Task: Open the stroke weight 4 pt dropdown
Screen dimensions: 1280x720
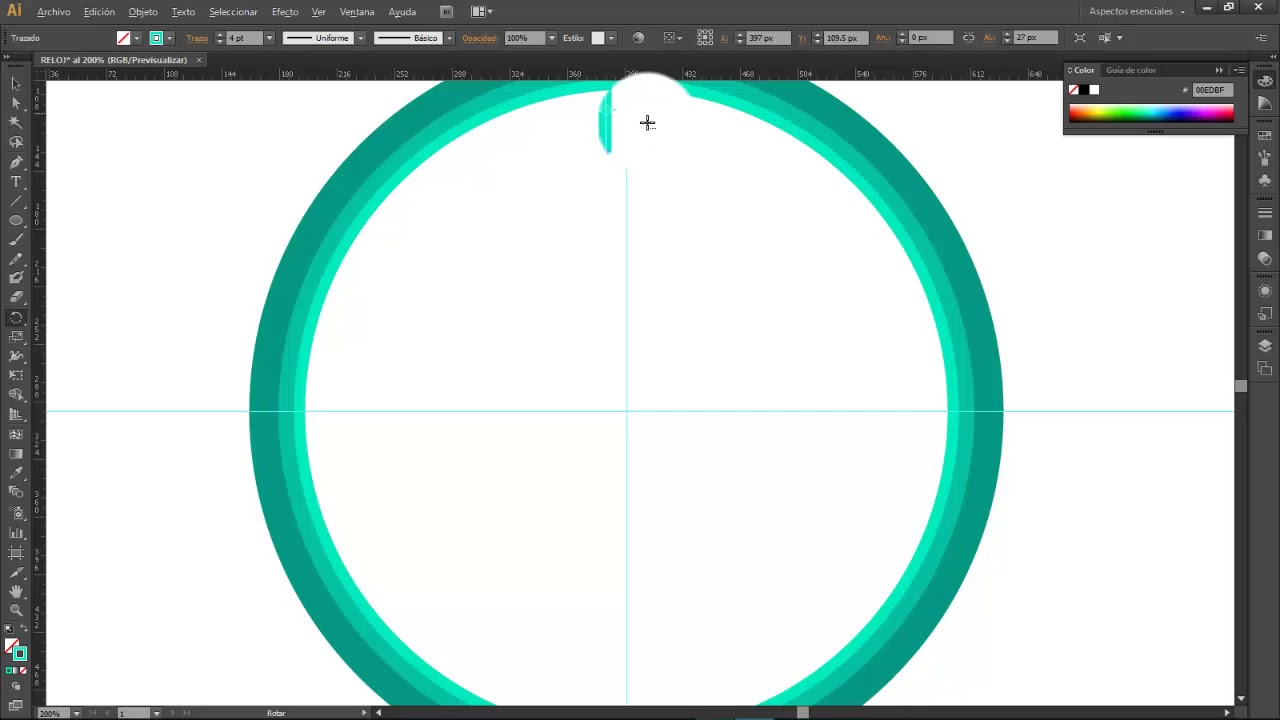Action: 269,38
